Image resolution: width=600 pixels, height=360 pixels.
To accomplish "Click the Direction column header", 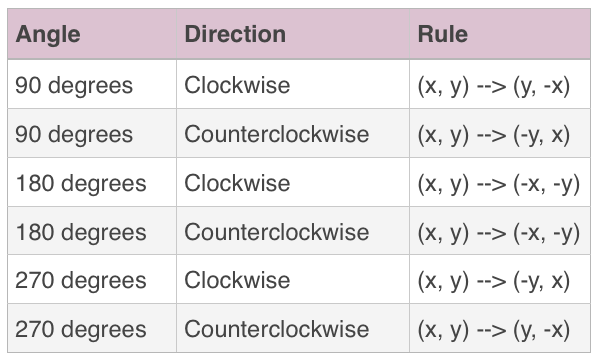I will (235, 34).
